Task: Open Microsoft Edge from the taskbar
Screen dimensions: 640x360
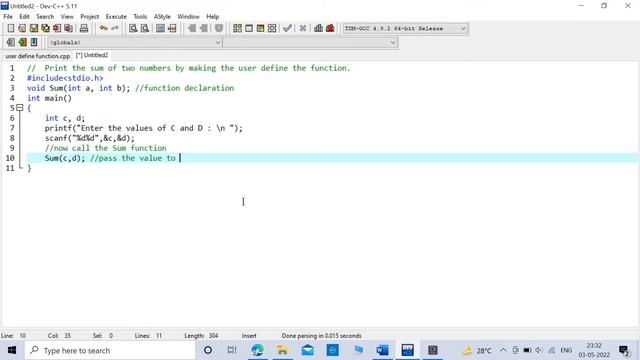Action: pos(258,350)
